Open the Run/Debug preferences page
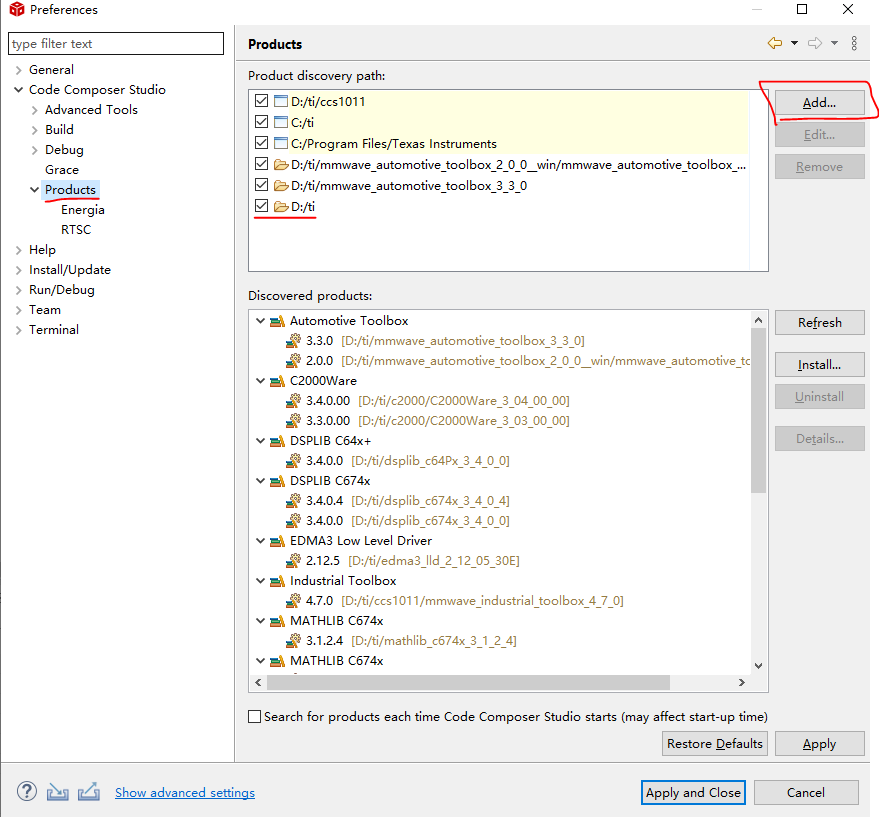 [x=62, y=290]
